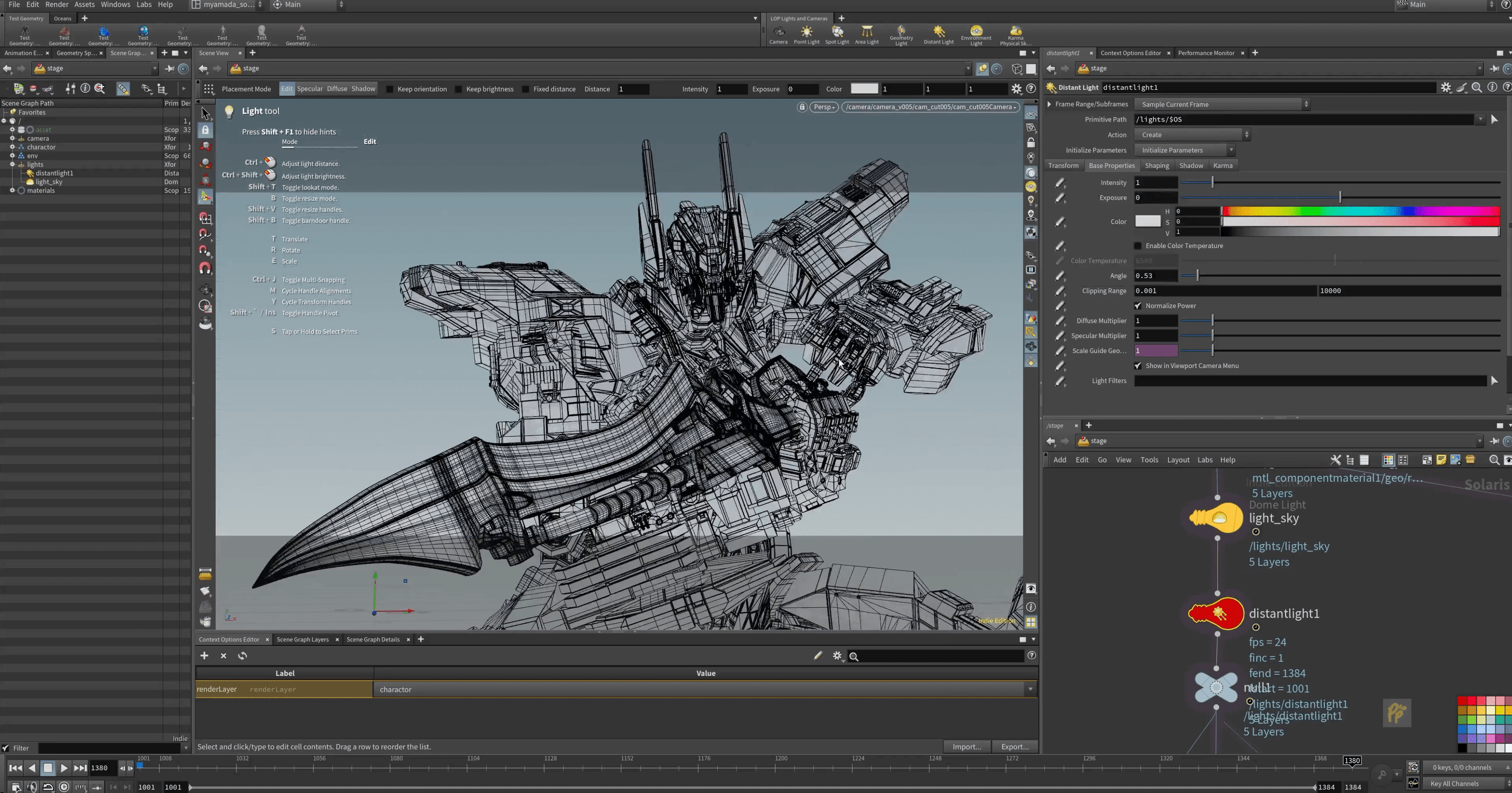Enable Color Temperature checkbox

(x=1137, y=246)
